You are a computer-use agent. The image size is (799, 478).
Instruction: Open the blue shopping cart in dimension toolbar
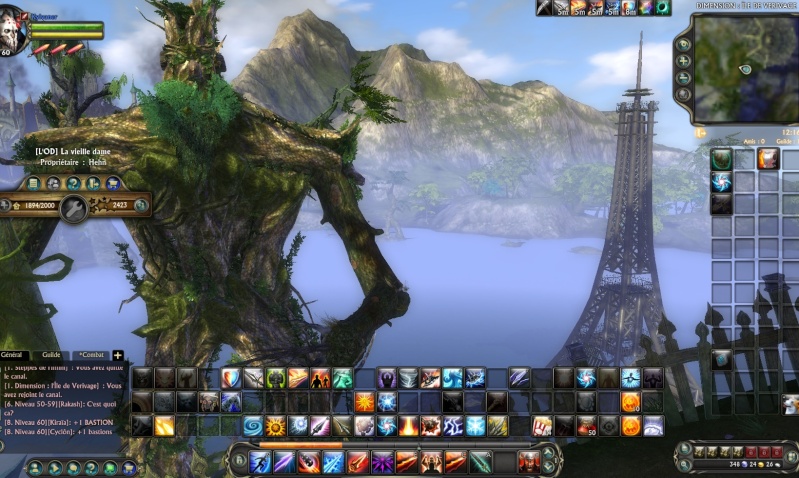coord(113,183)
